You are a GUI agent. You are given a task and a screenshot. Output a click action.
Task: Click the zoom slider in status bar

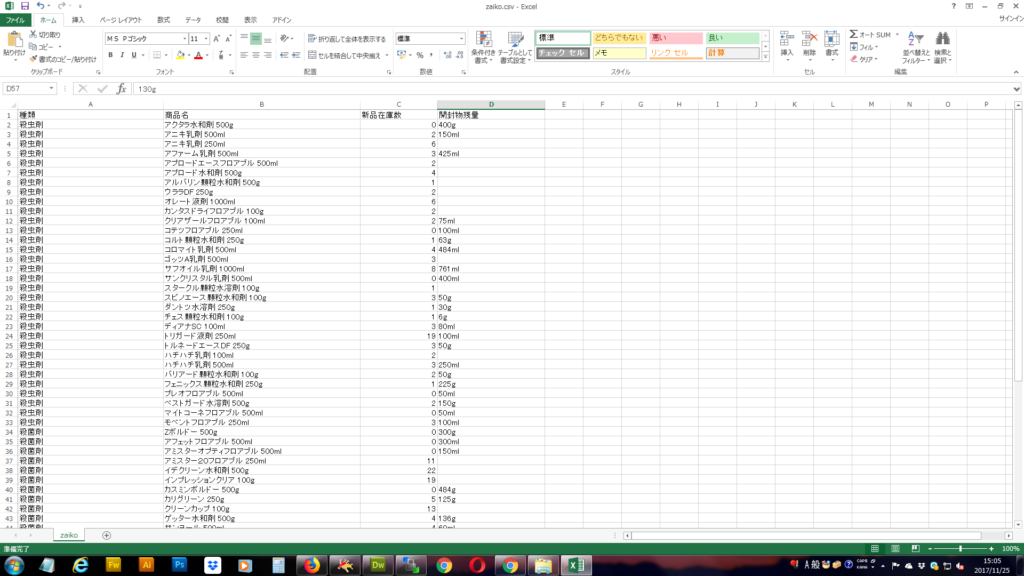pos(961,549)
